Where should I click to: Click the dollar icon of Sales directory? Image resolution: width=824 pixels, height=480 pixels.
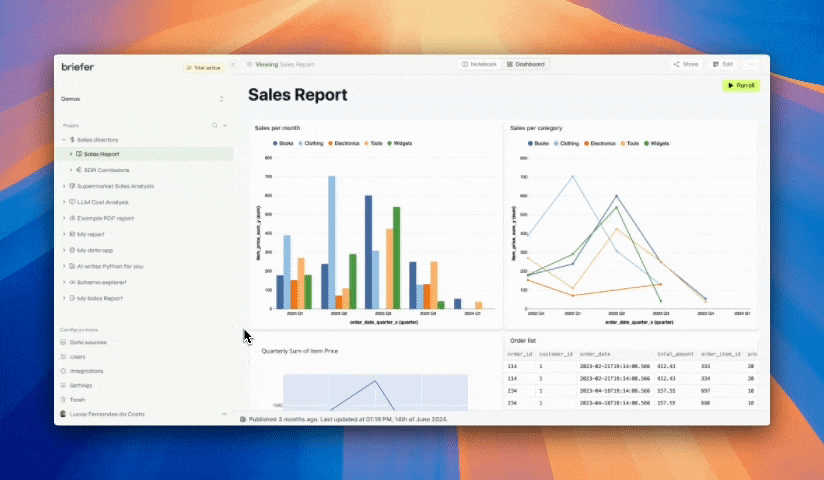coord(72,140)
